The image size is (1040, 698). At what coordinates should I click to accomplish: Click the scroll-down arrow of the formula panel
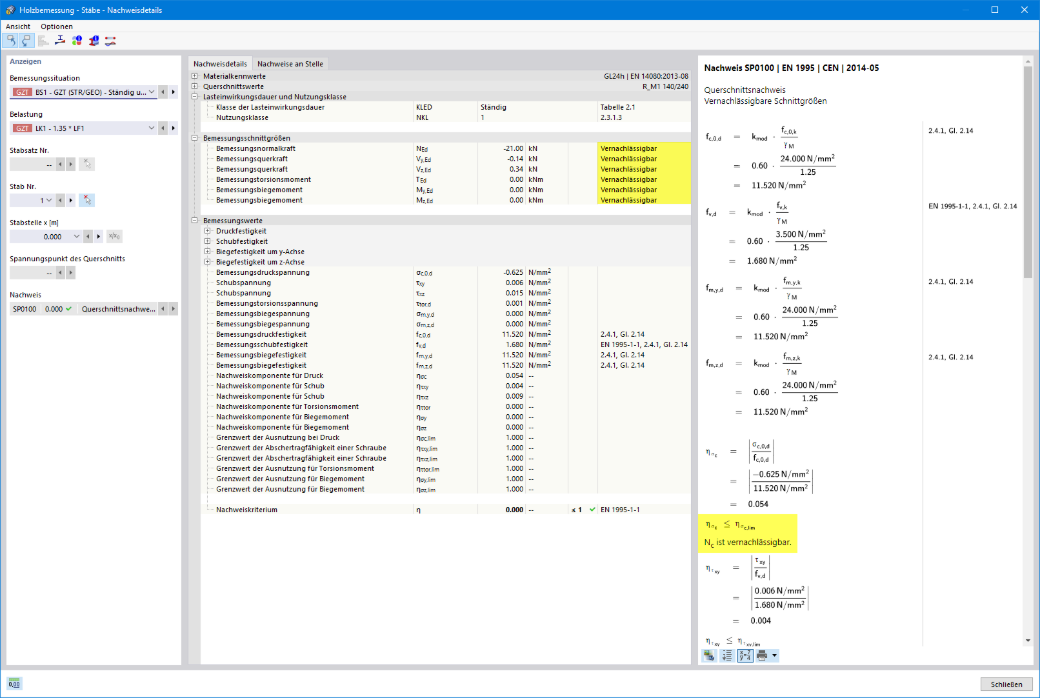(x=1028, y=641)
